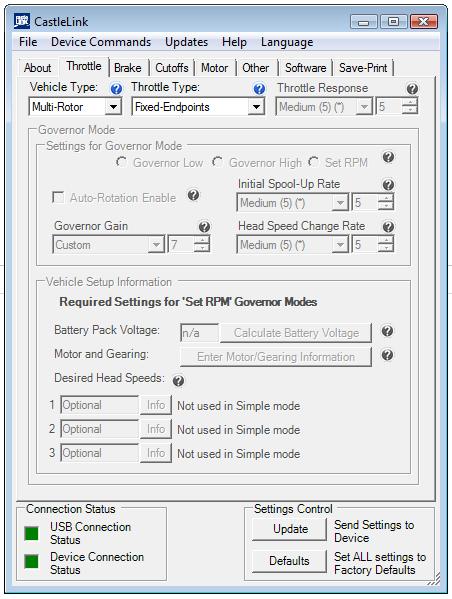This screenshot has height=599, width=452.
Task: Click the Update button to send settings
Action: 290,529
